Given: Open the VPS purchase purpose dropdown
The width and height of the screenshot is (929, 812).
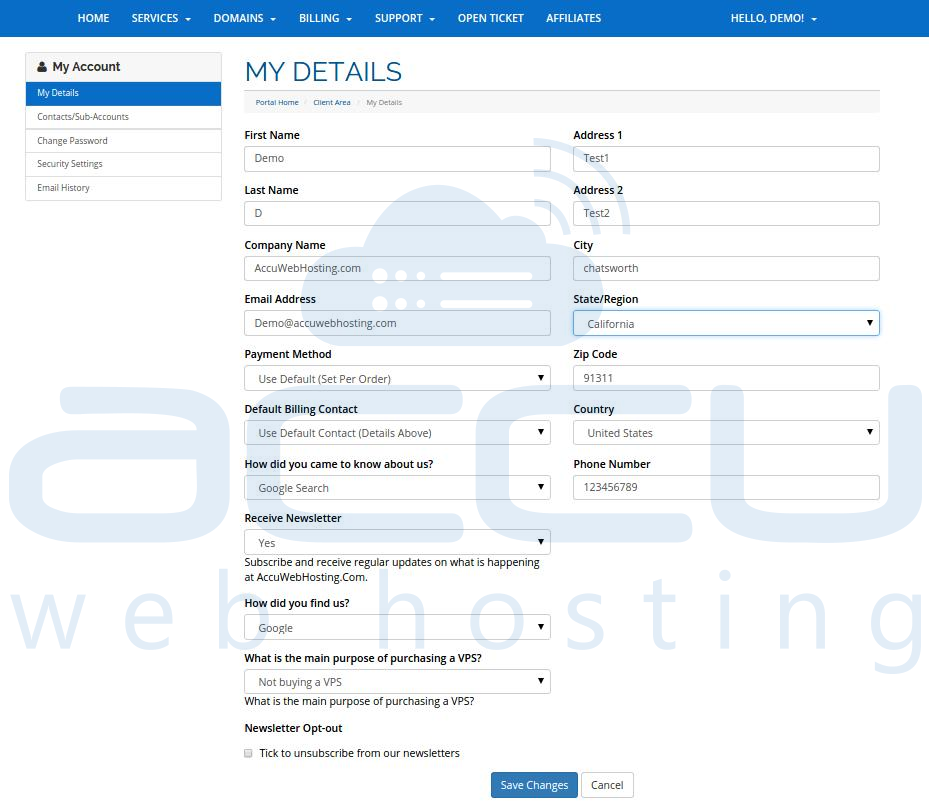Looking at the screenshot, I should (397, 682).
